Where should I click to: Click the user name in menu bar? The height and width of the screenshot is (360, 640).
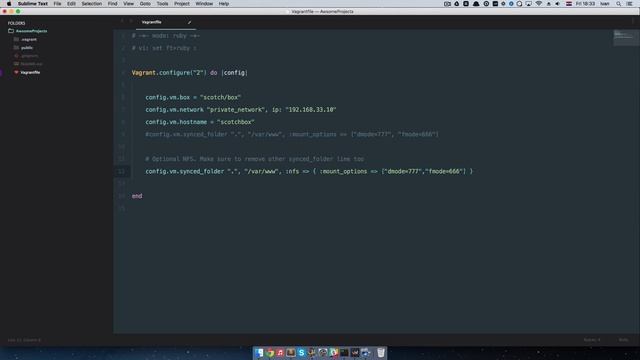(x=605, y=4)
